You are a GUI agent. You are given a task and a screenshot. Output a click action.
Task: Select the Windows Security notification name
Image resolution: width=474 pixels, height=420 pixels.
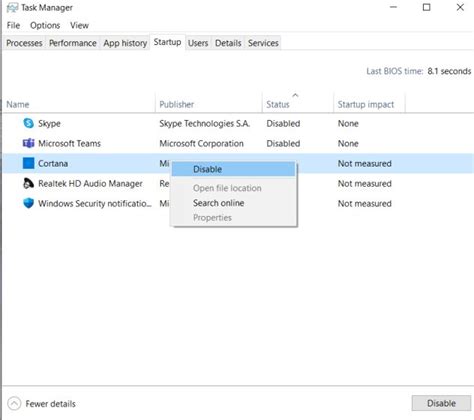coord(95,203)
